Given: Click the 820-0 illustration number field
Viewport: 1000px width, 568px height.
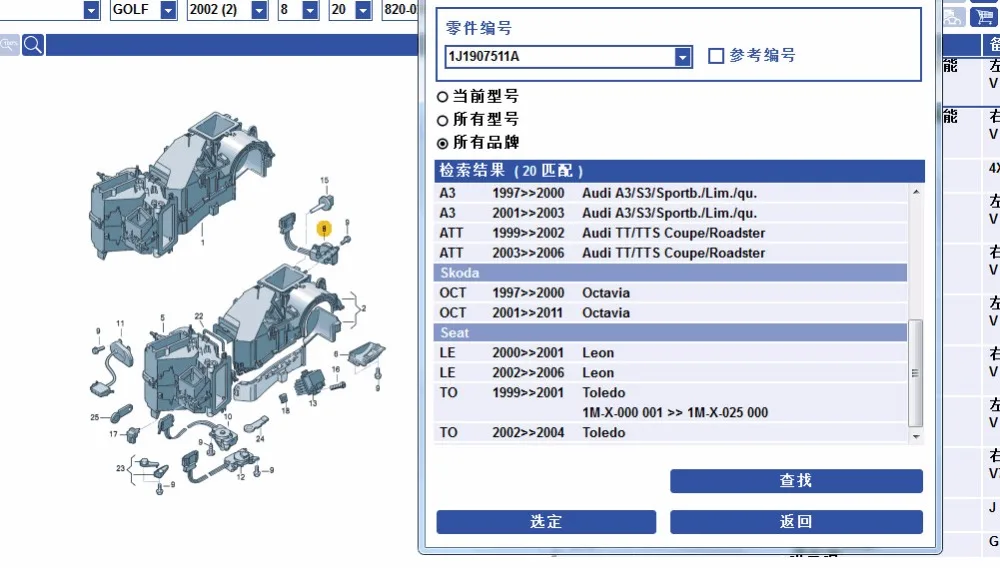Looking at the screenshot, I should coord(400,10).
